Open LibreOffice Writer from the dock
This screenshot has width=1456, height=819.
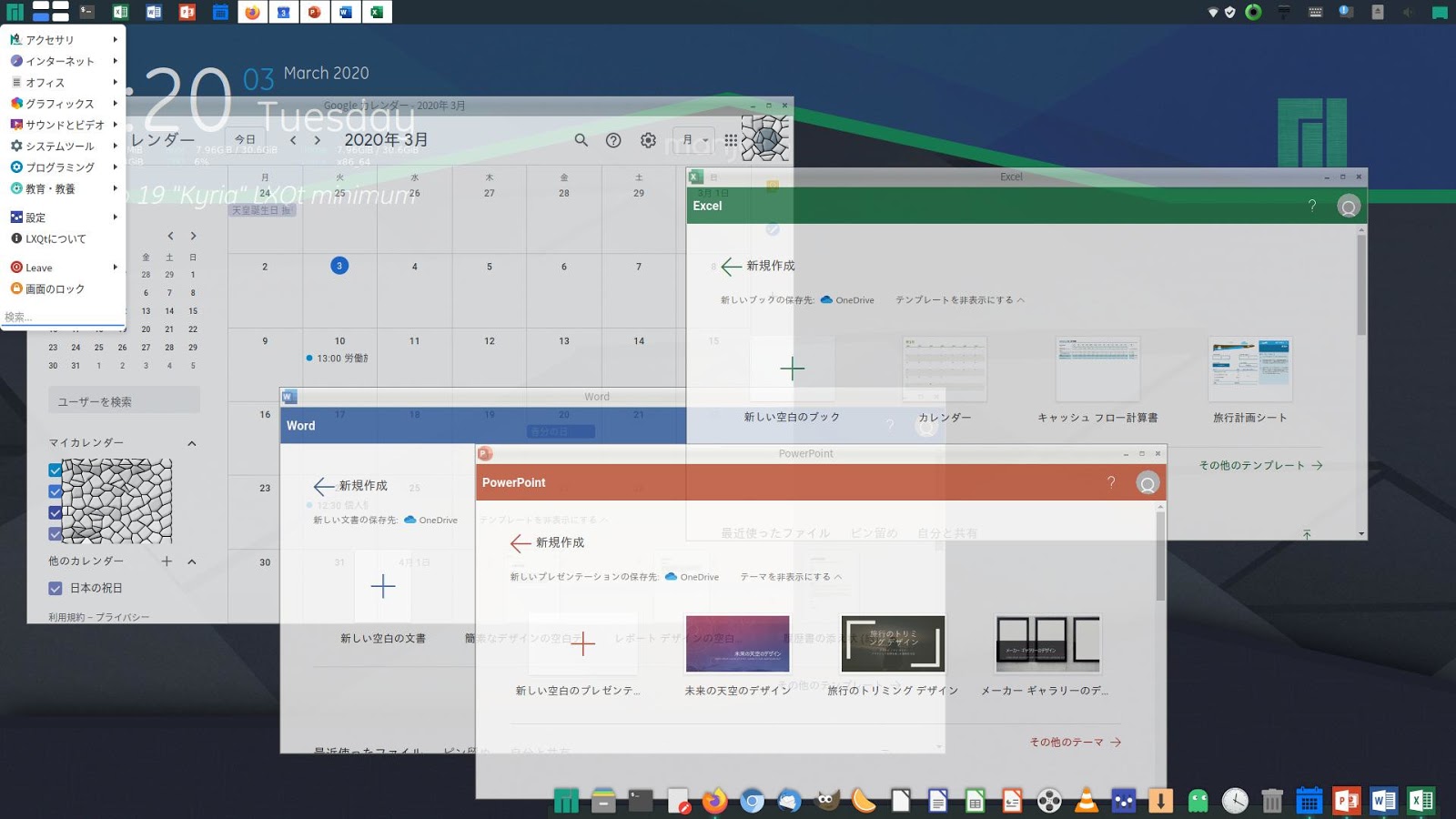click(938, 800)
